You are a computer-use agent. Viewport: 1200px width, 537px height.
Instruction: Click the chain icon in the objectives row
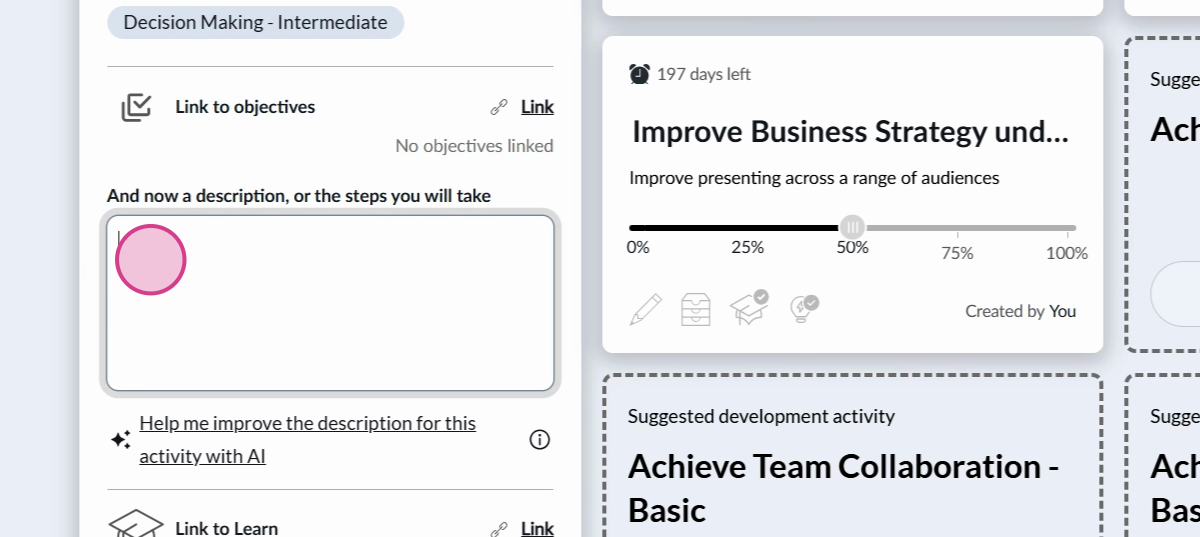pyautogui.click(x=498, y=107)
